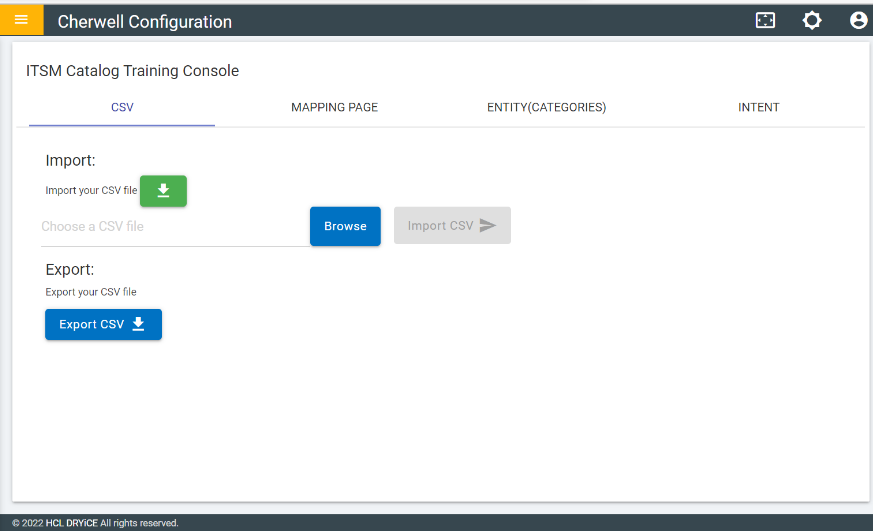The height and width of the screenshot is (531, 873).
Task: Click the Import: section heading
Action: tap(70, 160)
